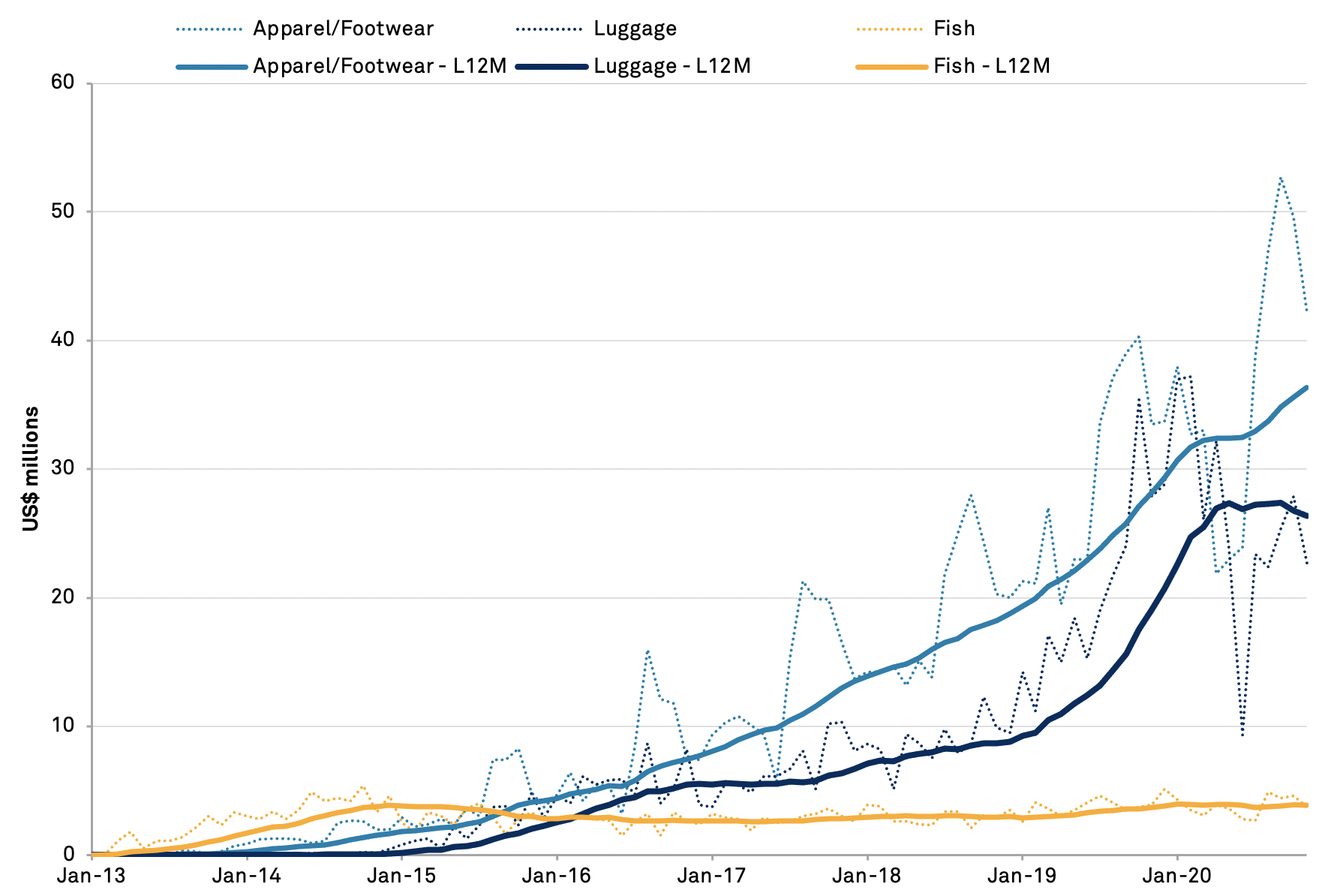The image size is (1343, 896).
Task: Select the Luggage - L12M legend label
Action: coord(671,66)
